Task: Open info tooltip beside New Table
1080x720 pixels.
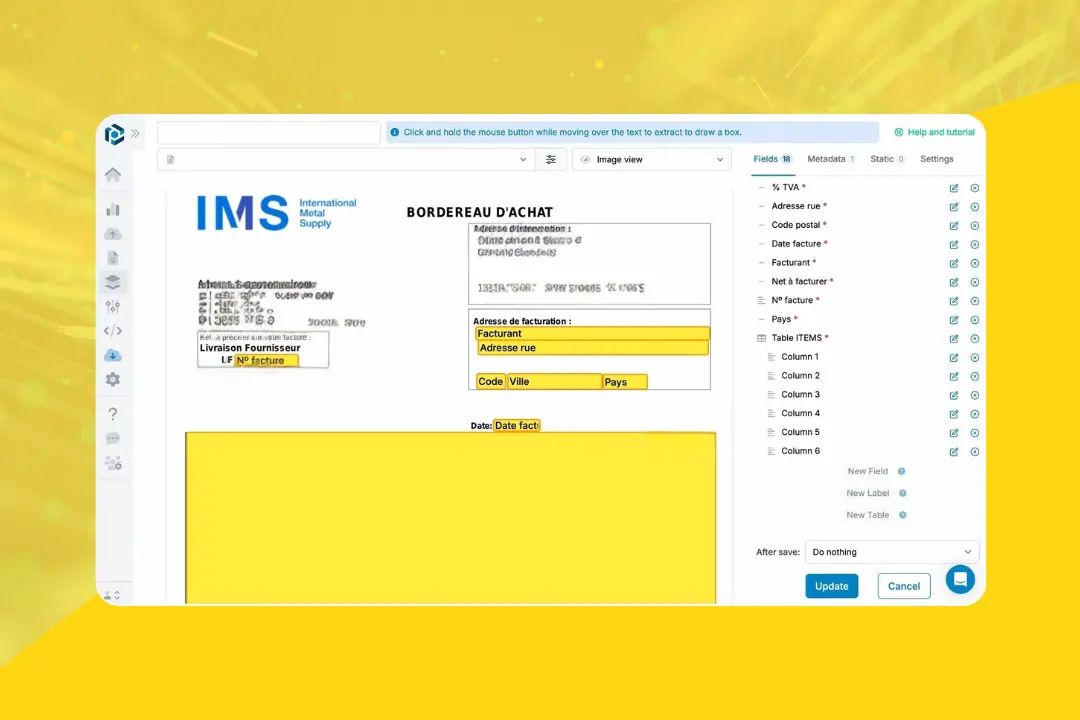Action: point(903,515)
